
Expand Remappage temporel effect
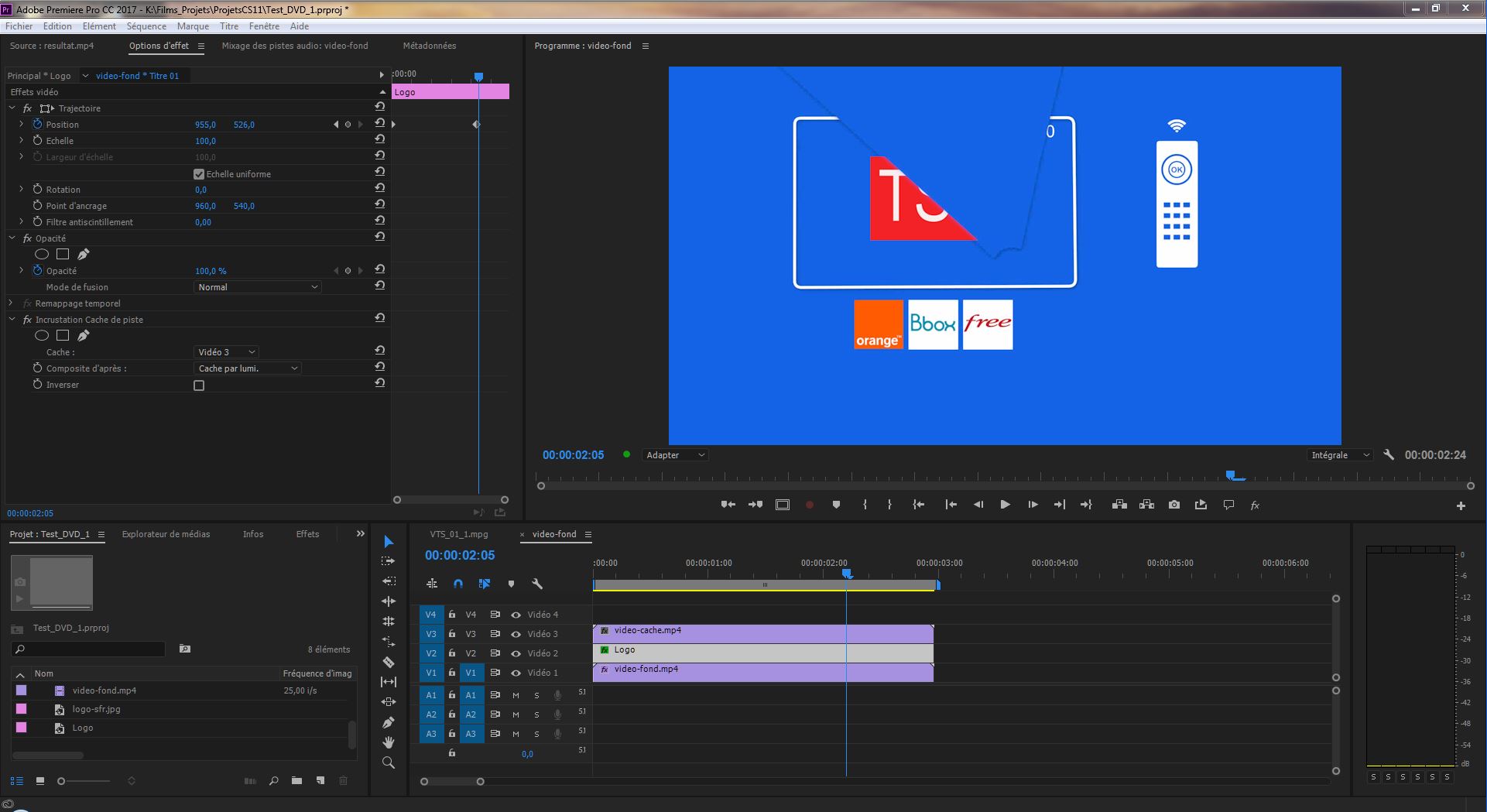[12, 303]
